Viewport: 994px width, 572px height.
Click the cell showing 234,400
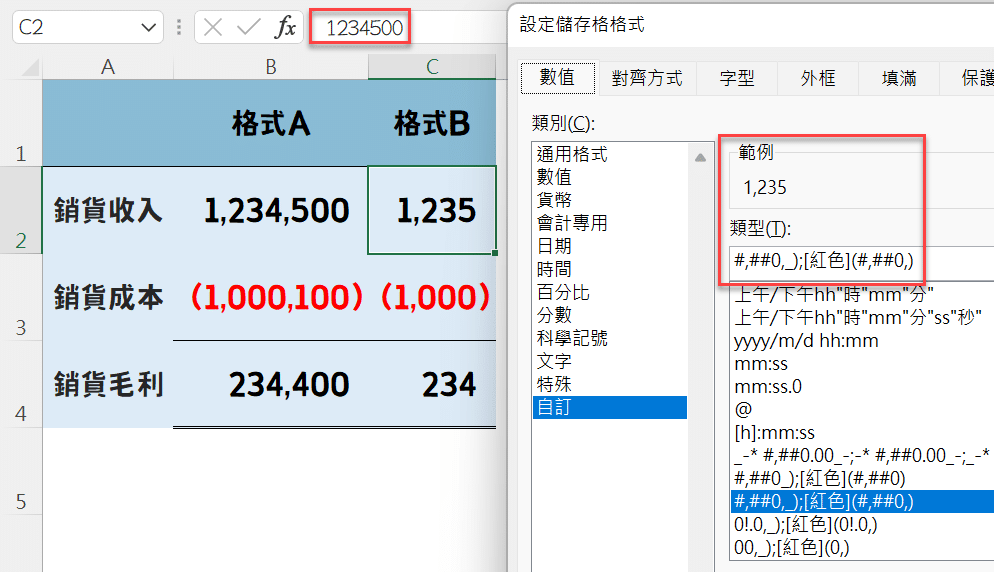point(271,384)
